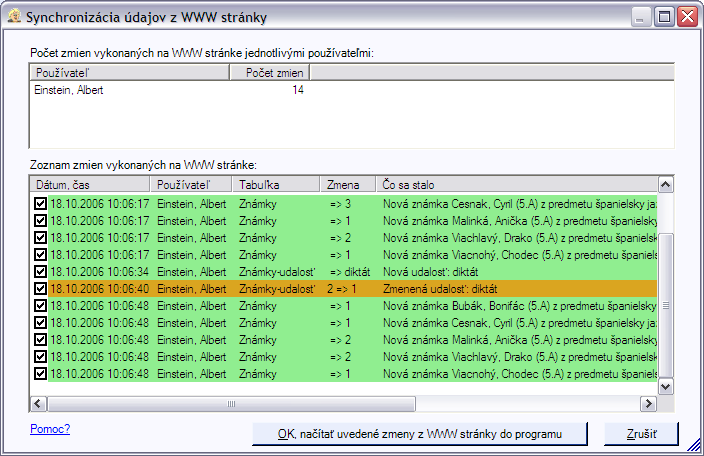This screenshot has height=456, width=704.
Task: Toggle checkbox for 10:06:48 Malinká, Anička row
Action: [40, 340]
